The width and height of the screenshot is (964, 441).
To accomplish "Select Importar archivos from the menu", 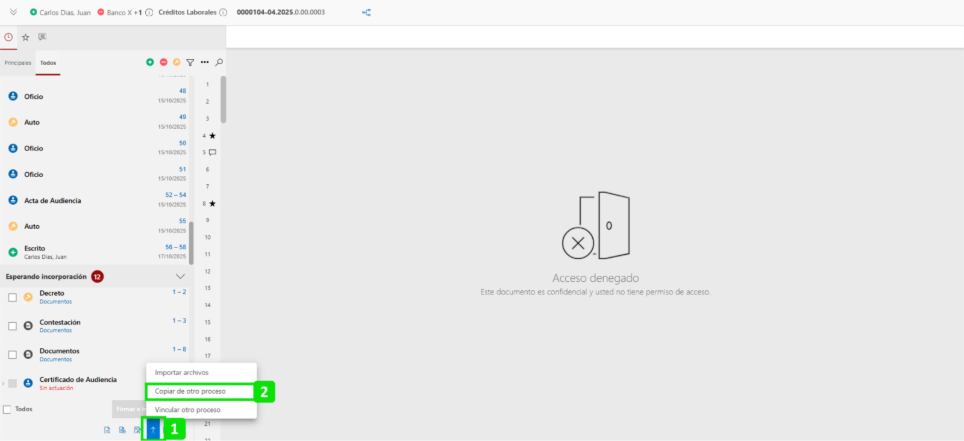I will click(182, 372).
